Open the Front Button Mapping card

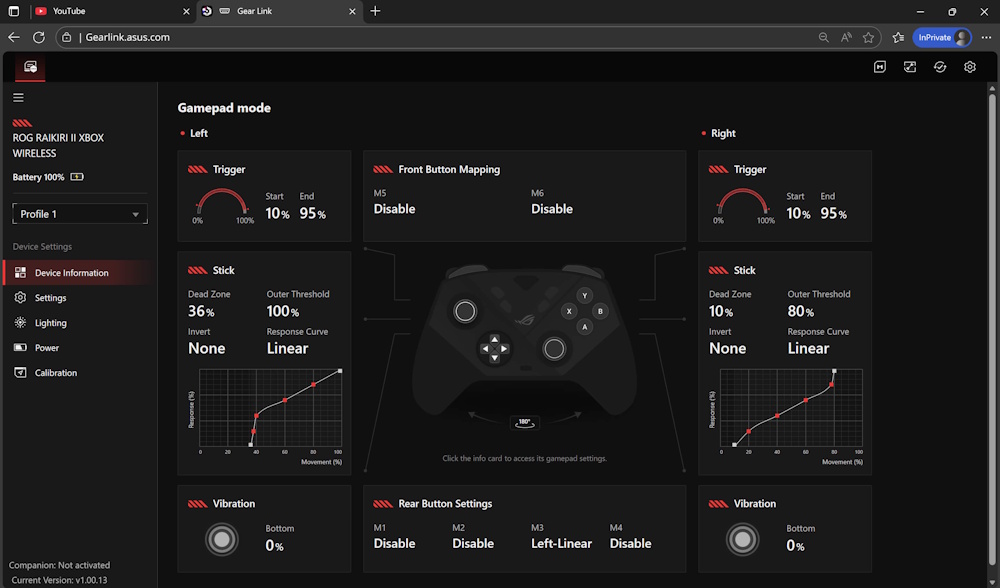(524, 196)
